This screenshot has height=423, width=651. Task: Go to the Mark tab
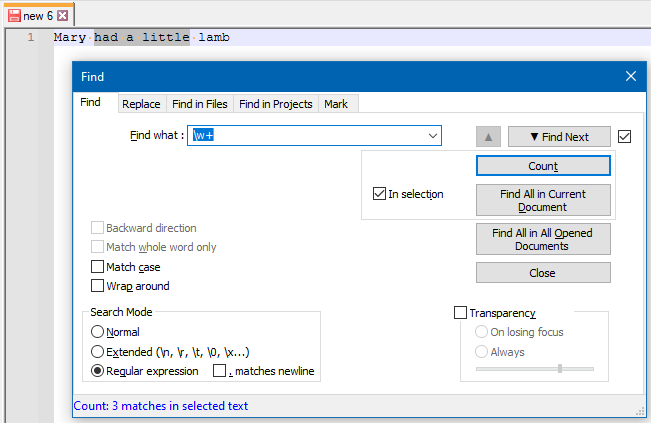pyautogui.click(x=336, y=104)
